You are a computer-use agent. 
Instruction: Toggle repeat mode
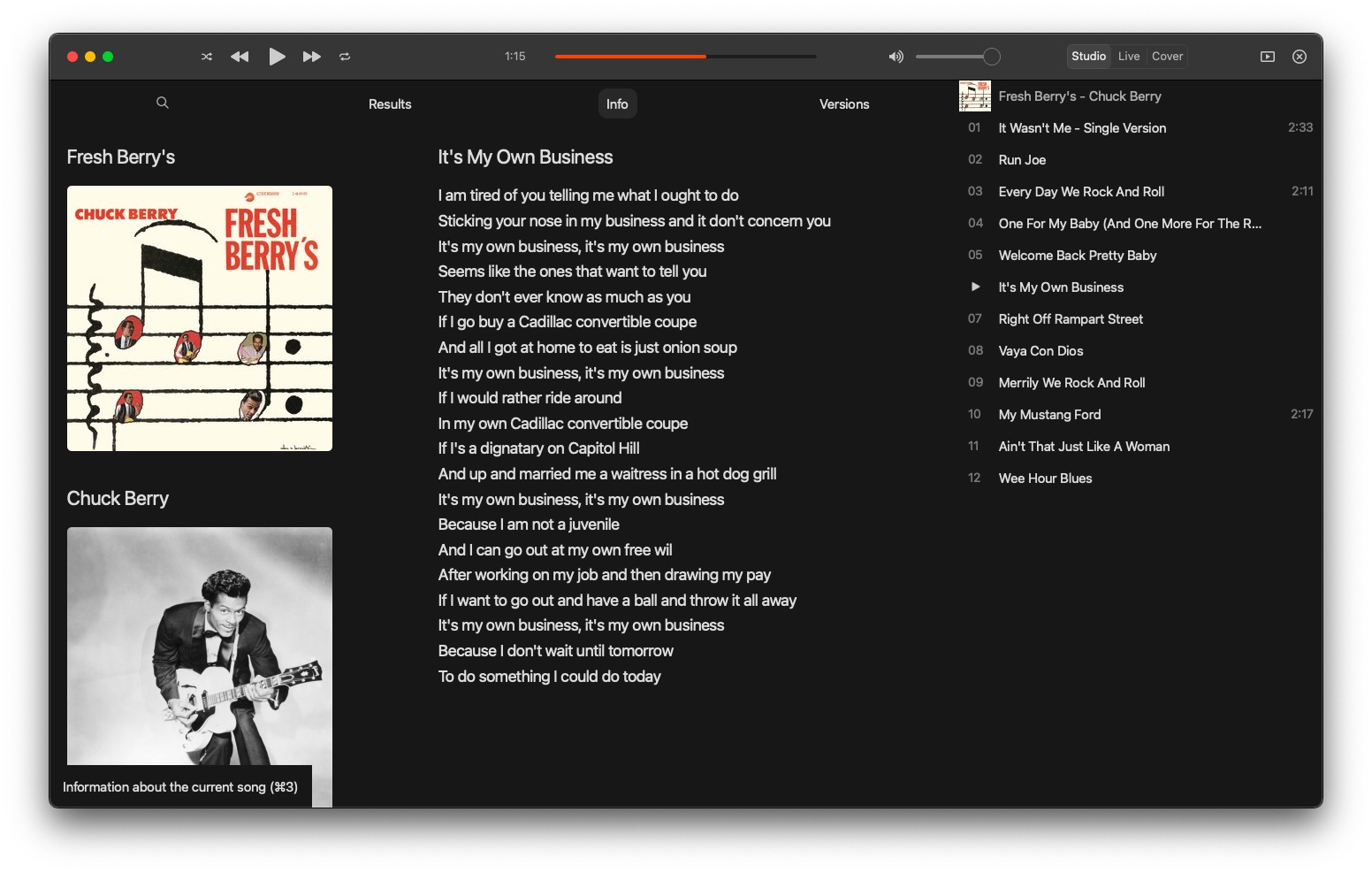[x=345, y=57]
